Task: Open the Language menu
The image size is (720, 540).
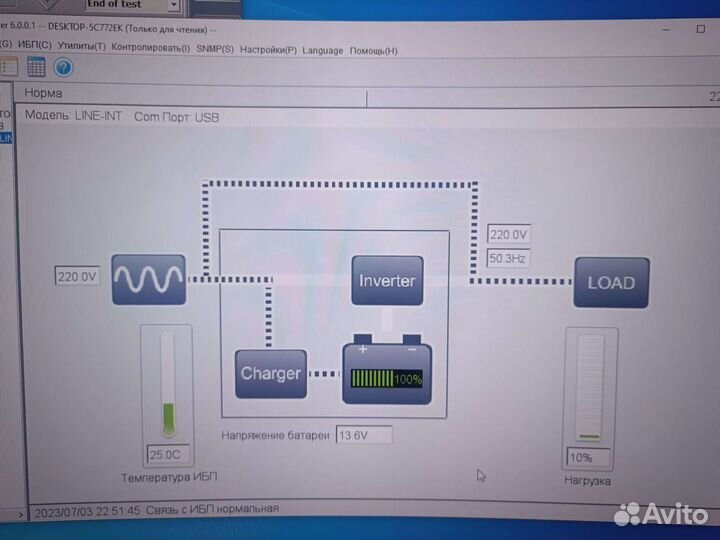Action: [322, 49]
